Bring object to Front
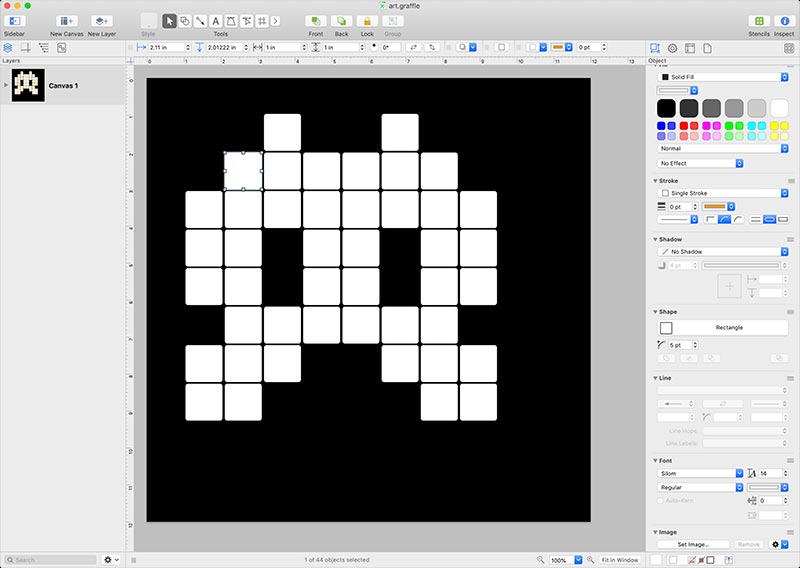The width and height of the screenshot is (800, 568). click(316, 21)
